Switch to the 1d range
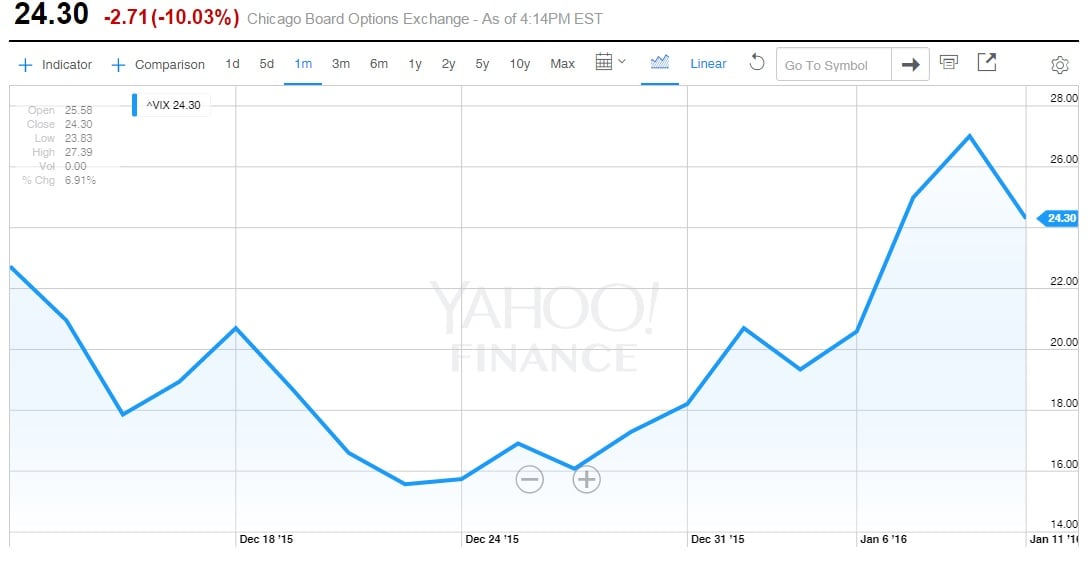Screen dimensions: 1090x564 pyautogui.click(x=232, y=64)
